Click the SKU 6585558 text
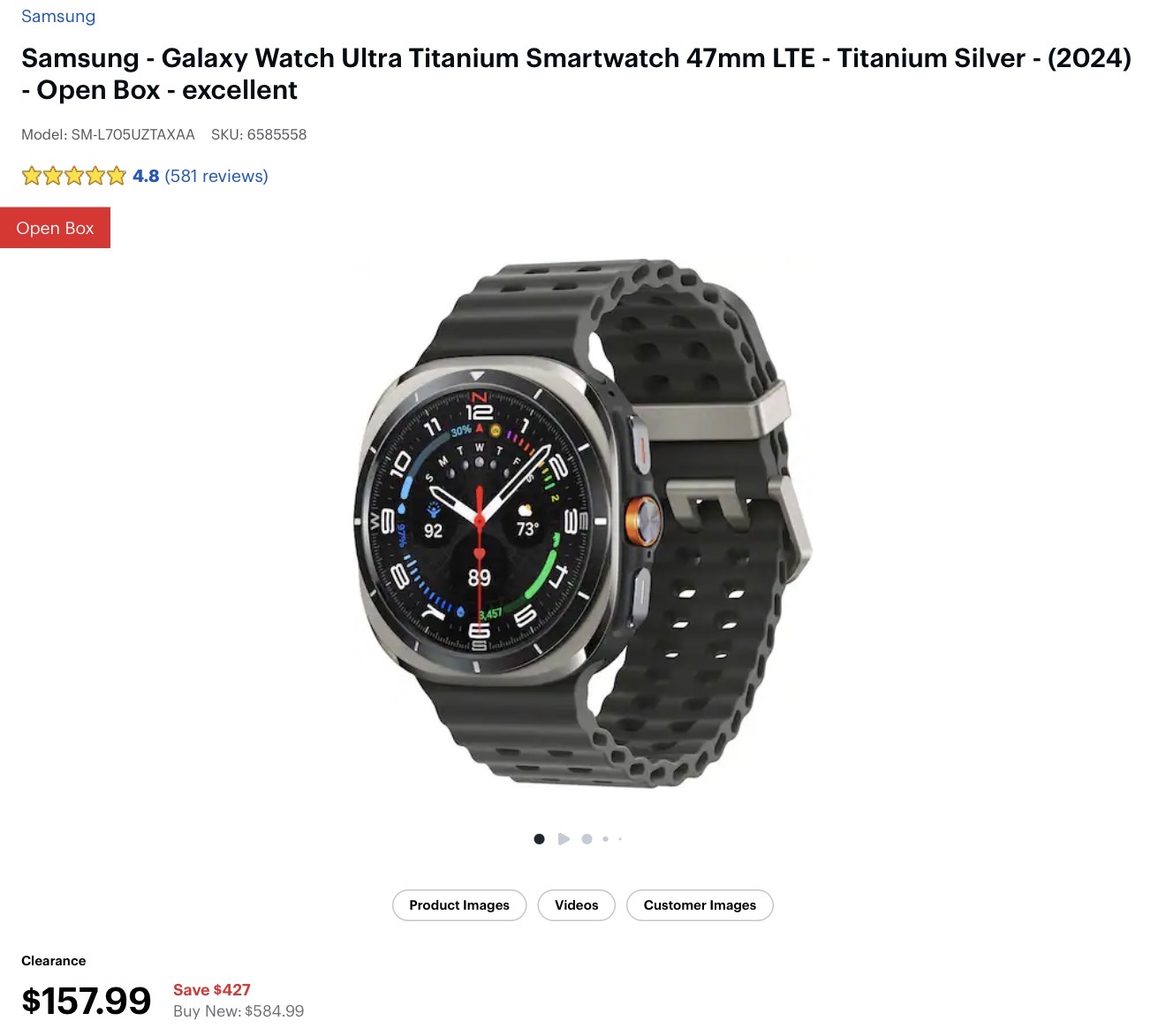Screen dimensions: 1166x1036 pyautogui.click(x=259, y=134)
